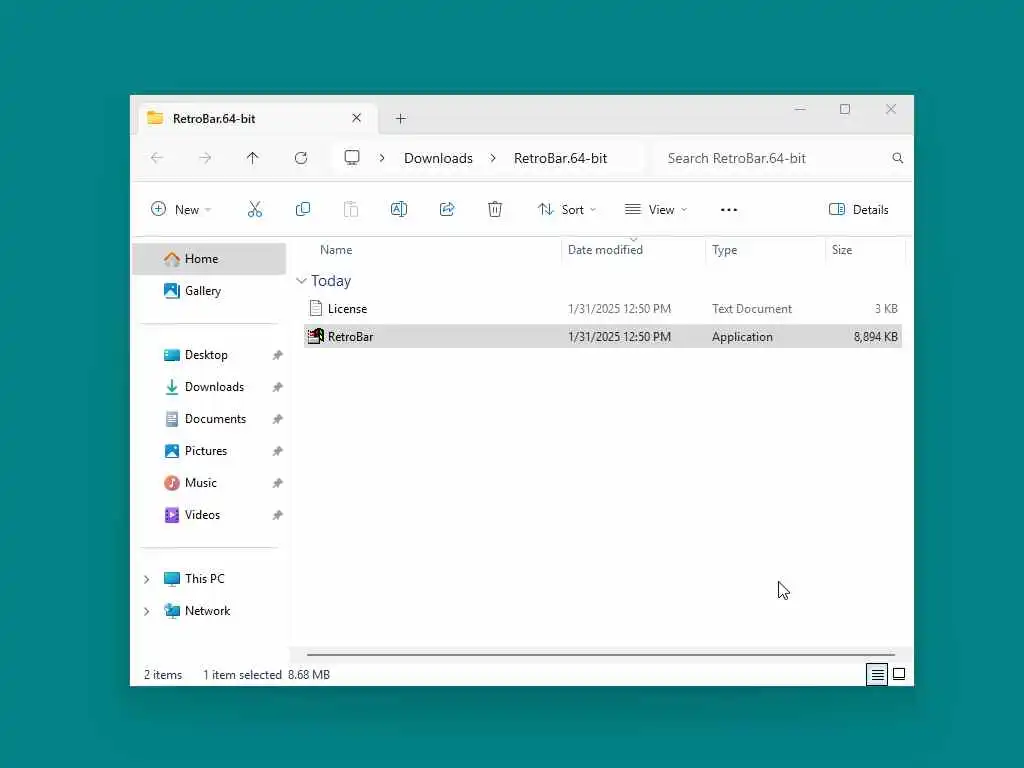
Task: Click the horizontal scrollbar in file list
Action: tap(601, 654)
